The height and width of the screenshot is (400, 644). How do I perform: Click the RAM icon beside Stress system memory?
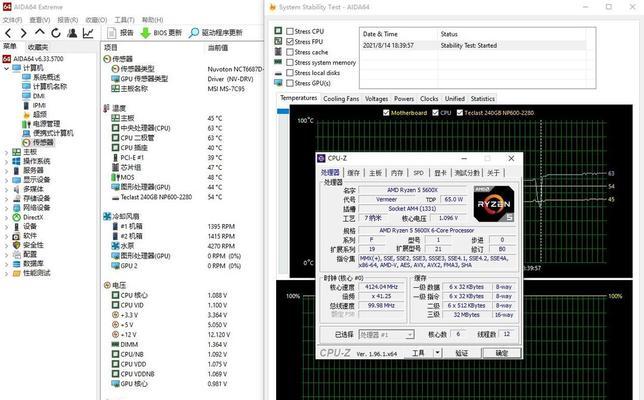tap(278, 62)
